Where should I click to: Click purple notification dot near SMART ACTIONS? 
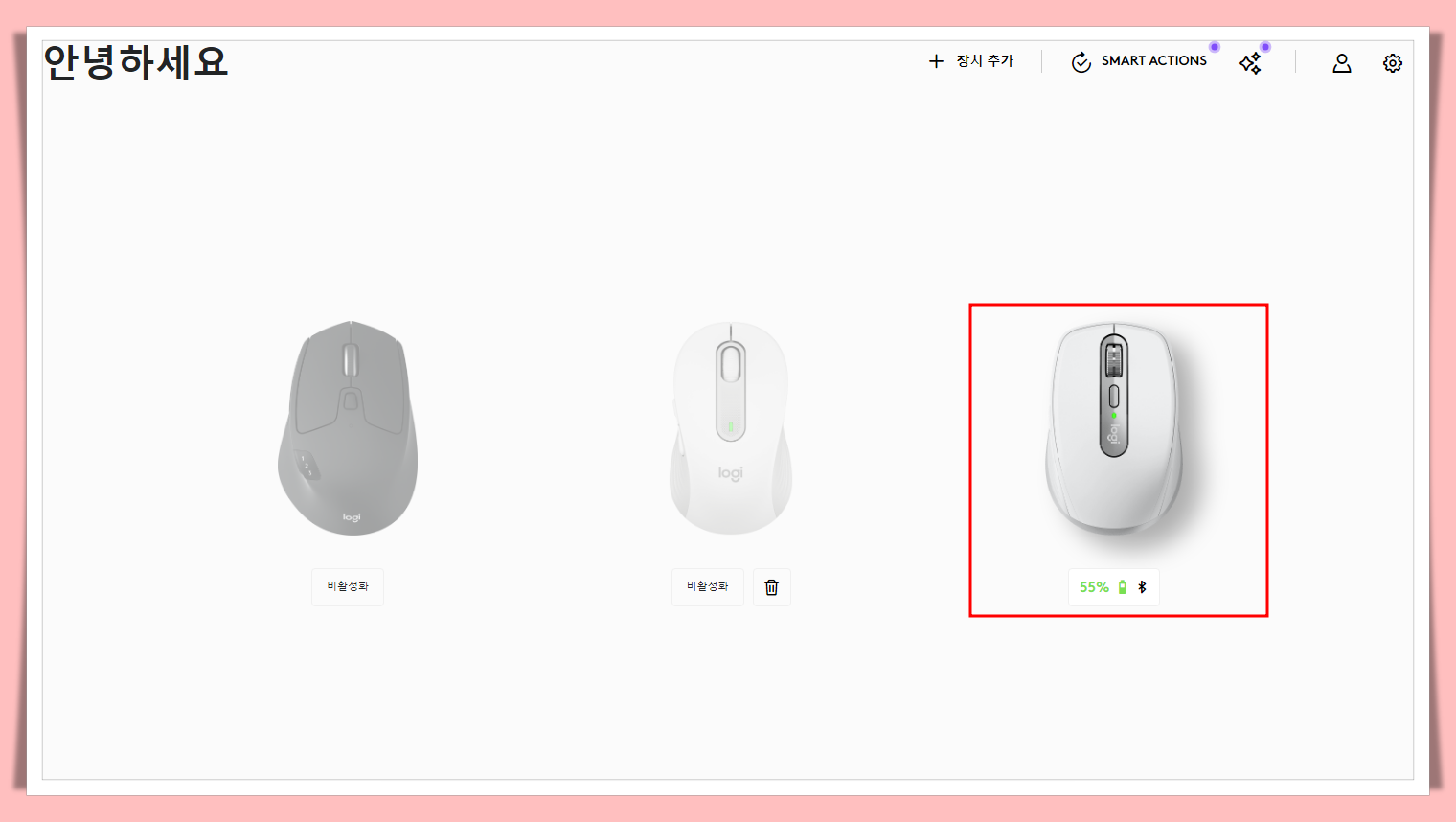1215,47
